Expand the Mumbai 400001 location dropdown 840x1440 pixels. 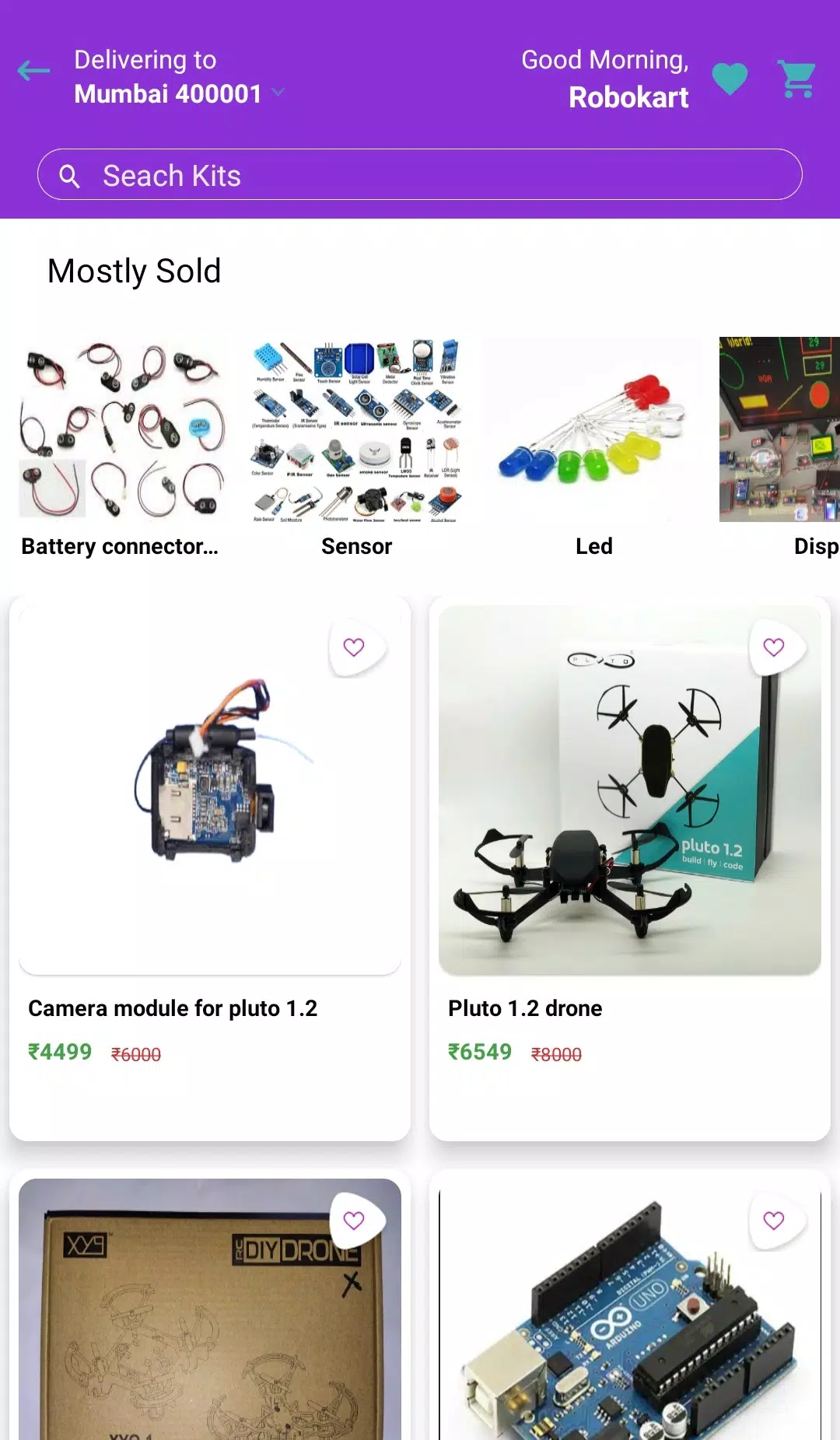[x=278, y=93]
